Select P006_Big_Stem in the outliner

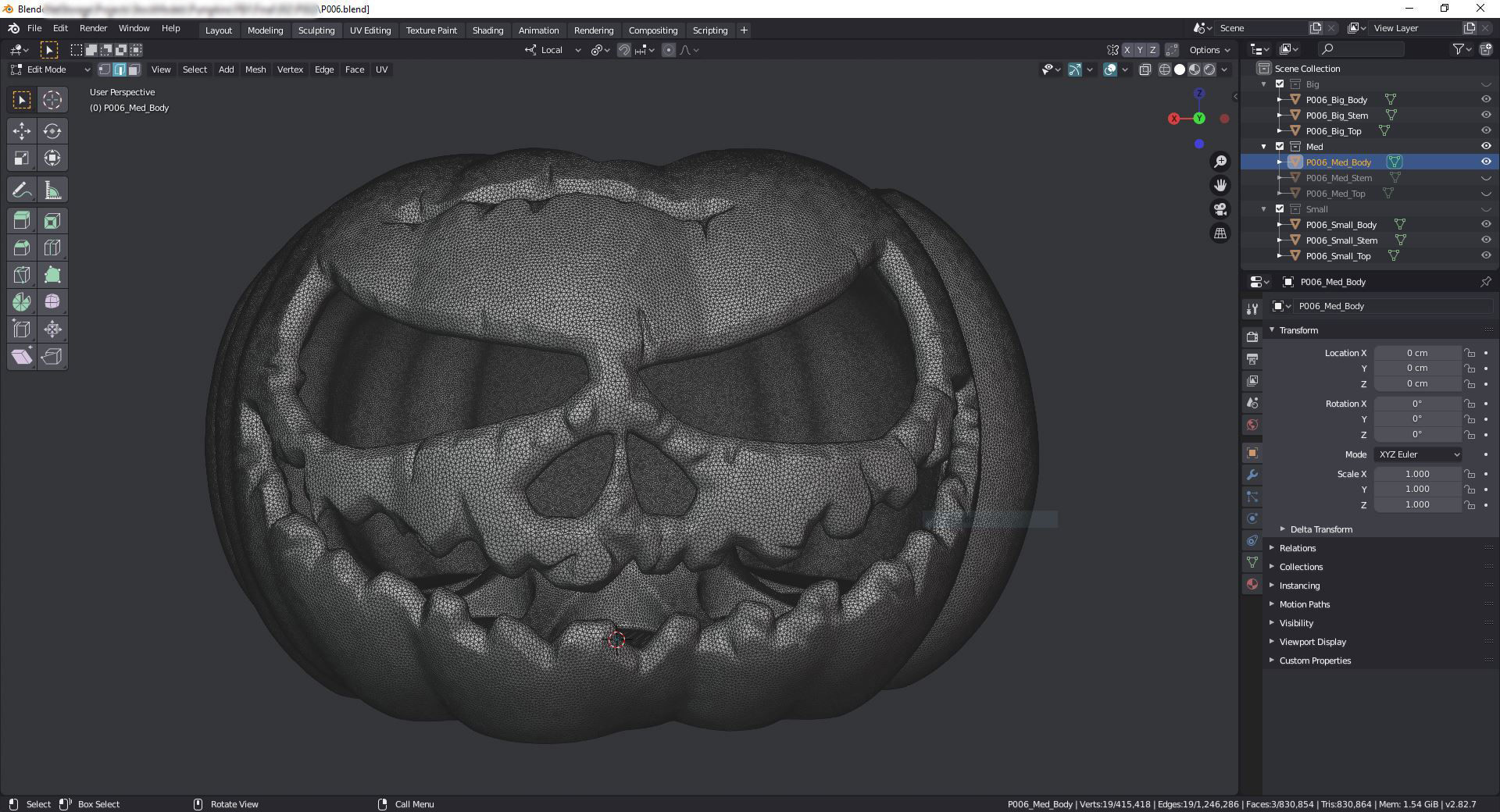[x=1337, y=116]
